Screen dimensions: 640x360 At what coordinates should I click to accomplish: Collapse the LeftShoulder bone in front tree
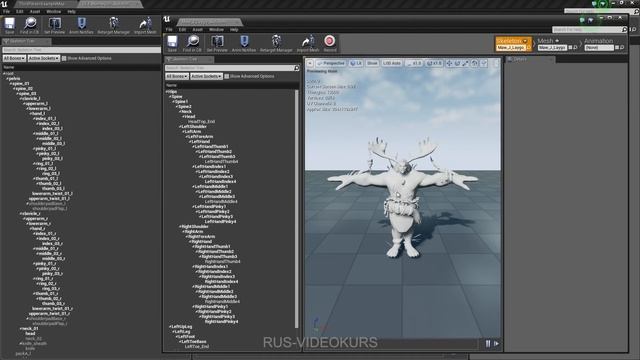click(180, 127)
